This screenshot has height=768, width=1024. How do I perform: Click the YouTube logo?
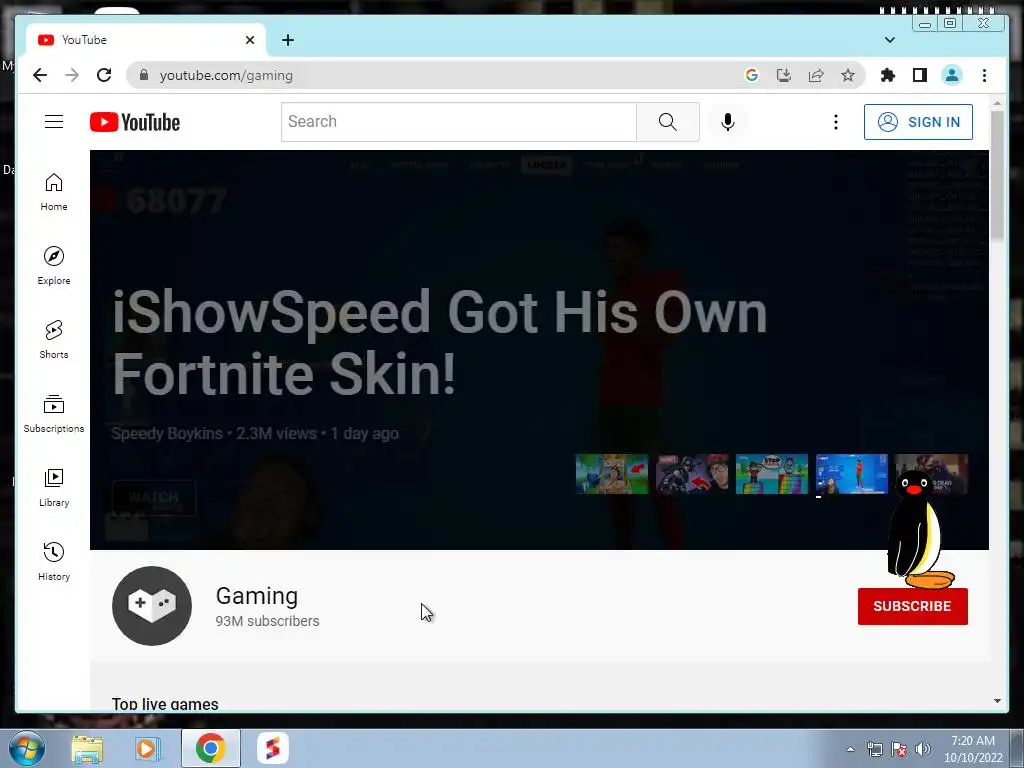click(135, 122)
